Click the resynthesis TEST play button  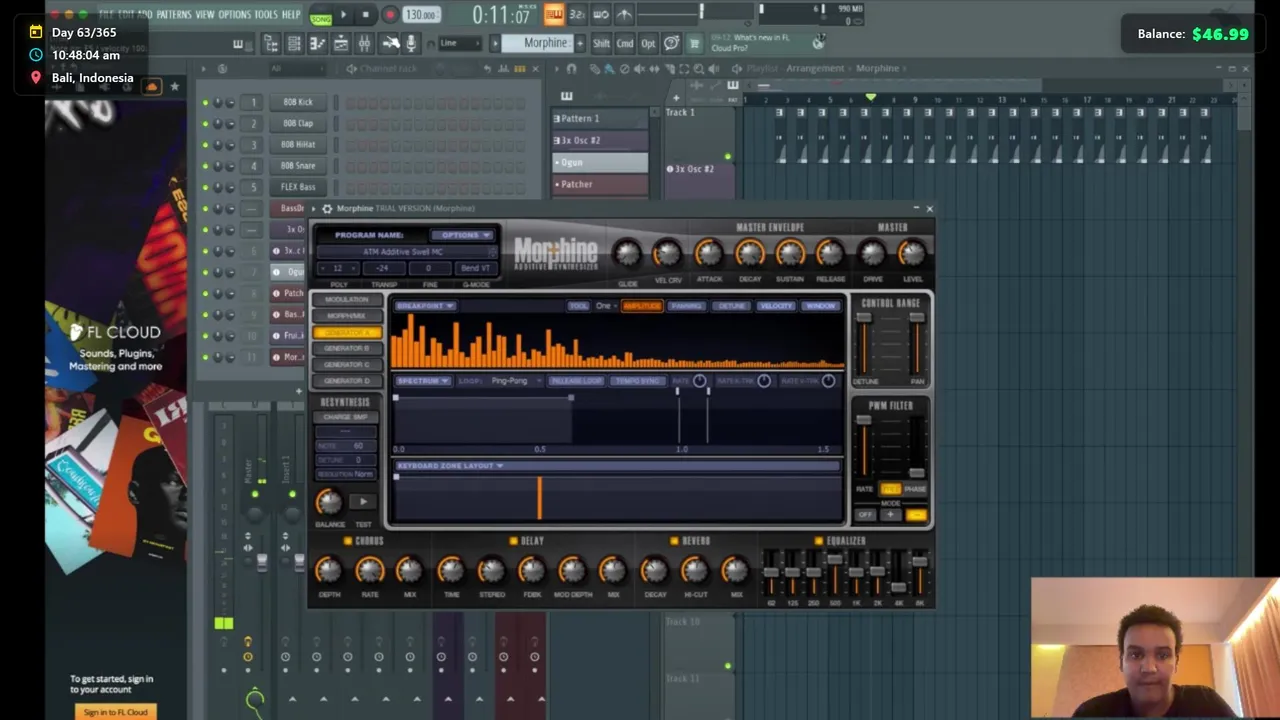click(363, 502)
